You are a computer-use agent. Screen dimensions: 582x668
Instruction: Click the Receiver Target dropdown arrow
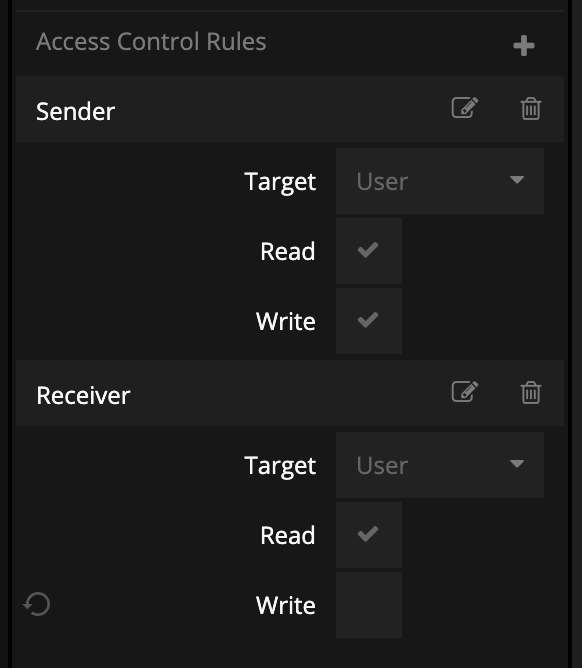tap(517, 464)
